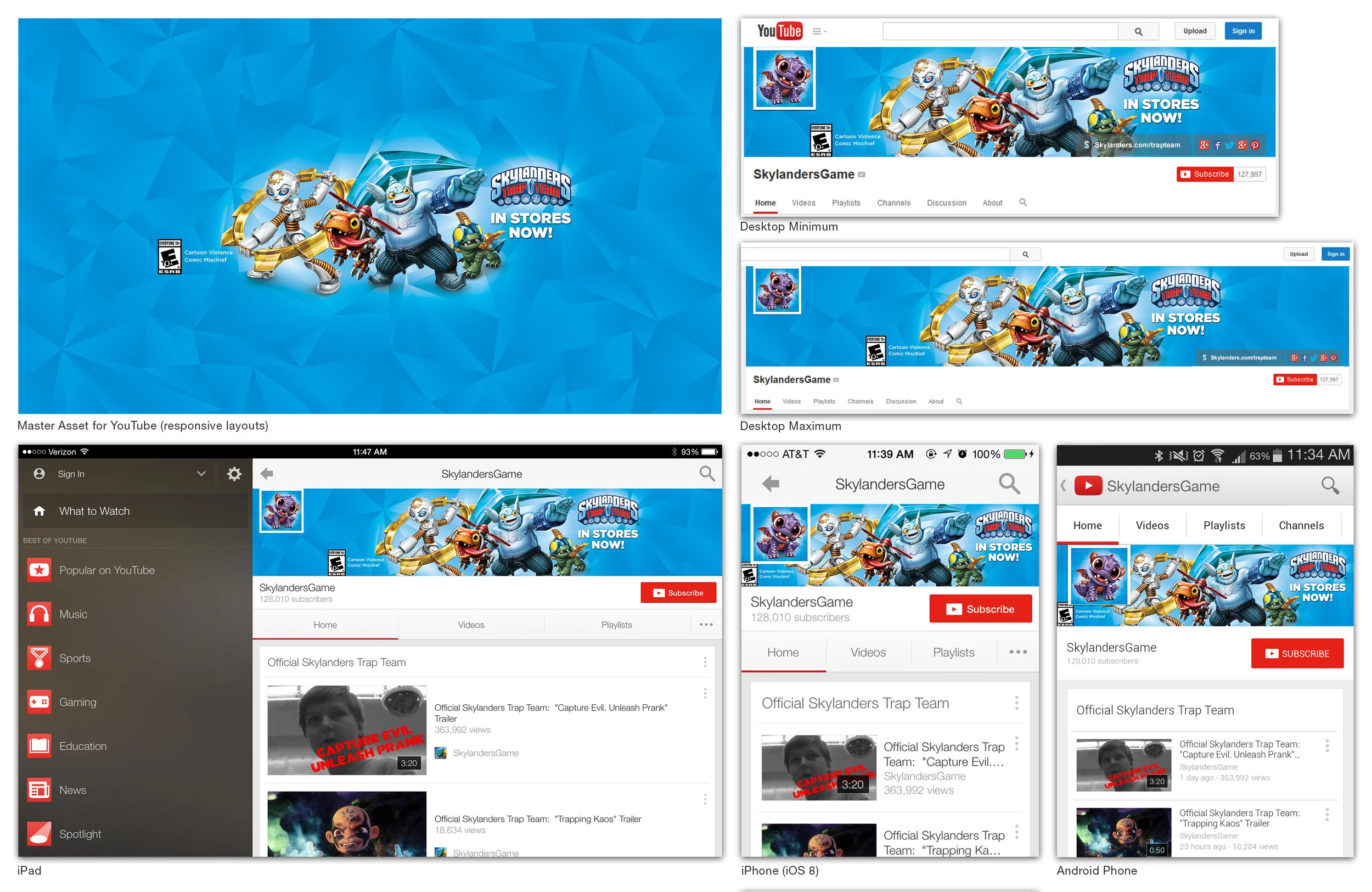Go back using arrow on iPad

coord(267,474)
